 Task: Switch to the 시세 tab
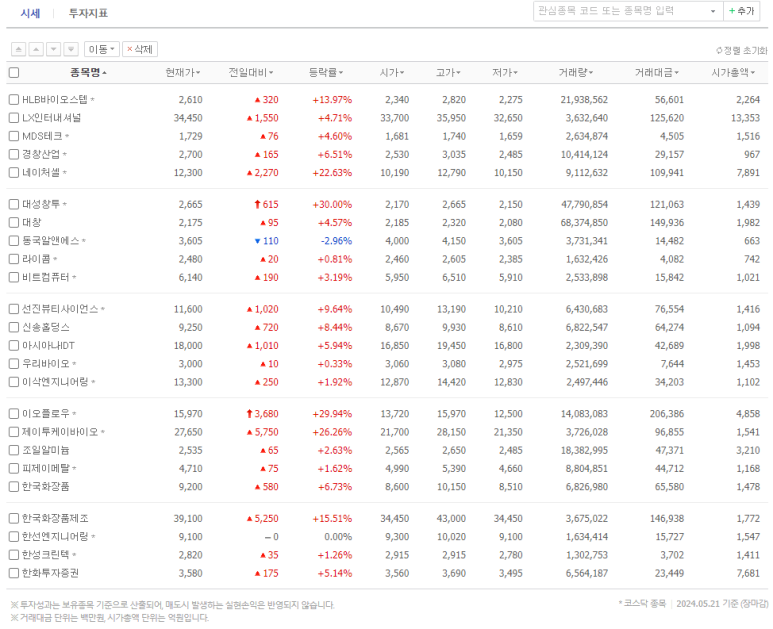[30, 13]
